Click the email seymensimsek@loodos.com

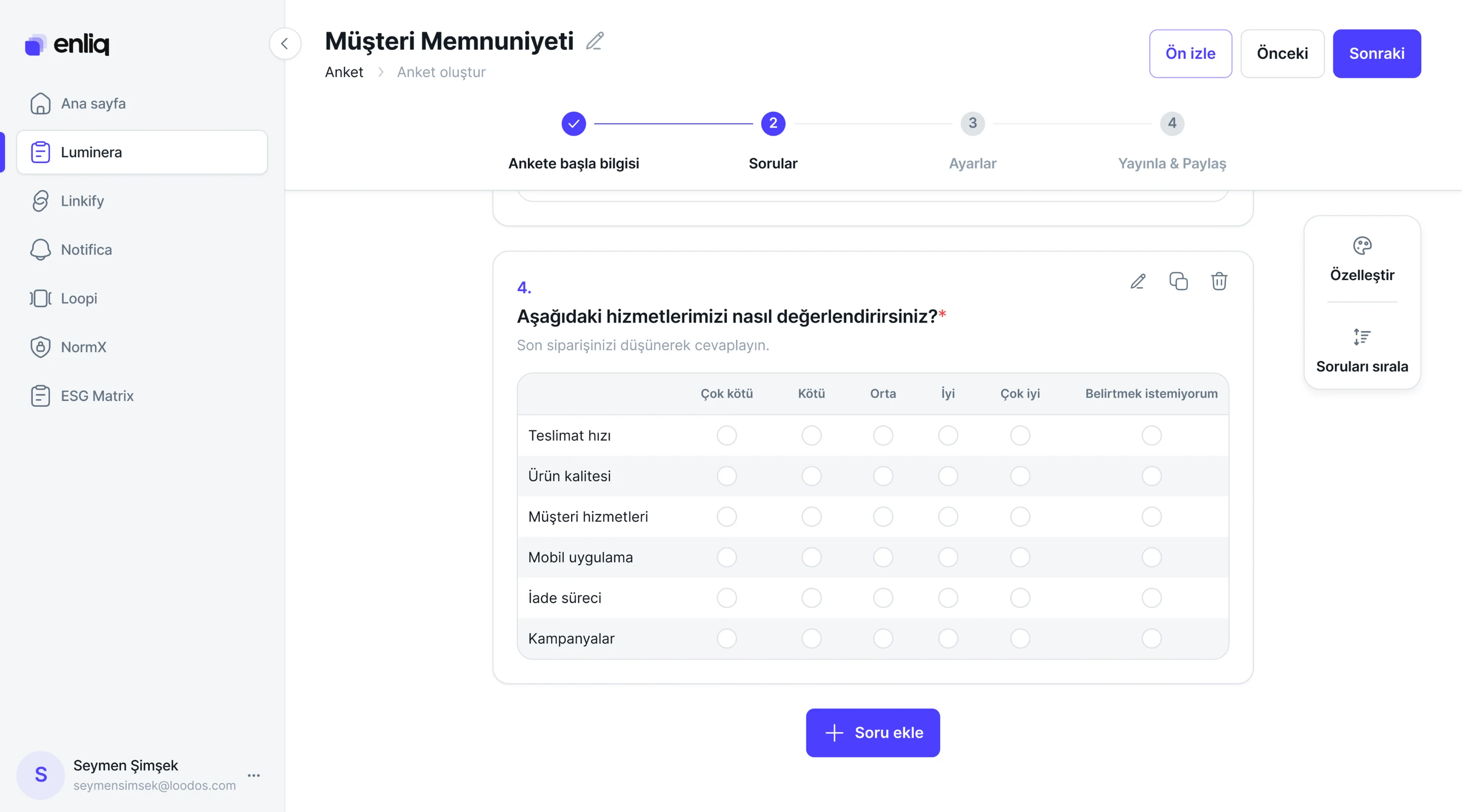pos(154,785)
